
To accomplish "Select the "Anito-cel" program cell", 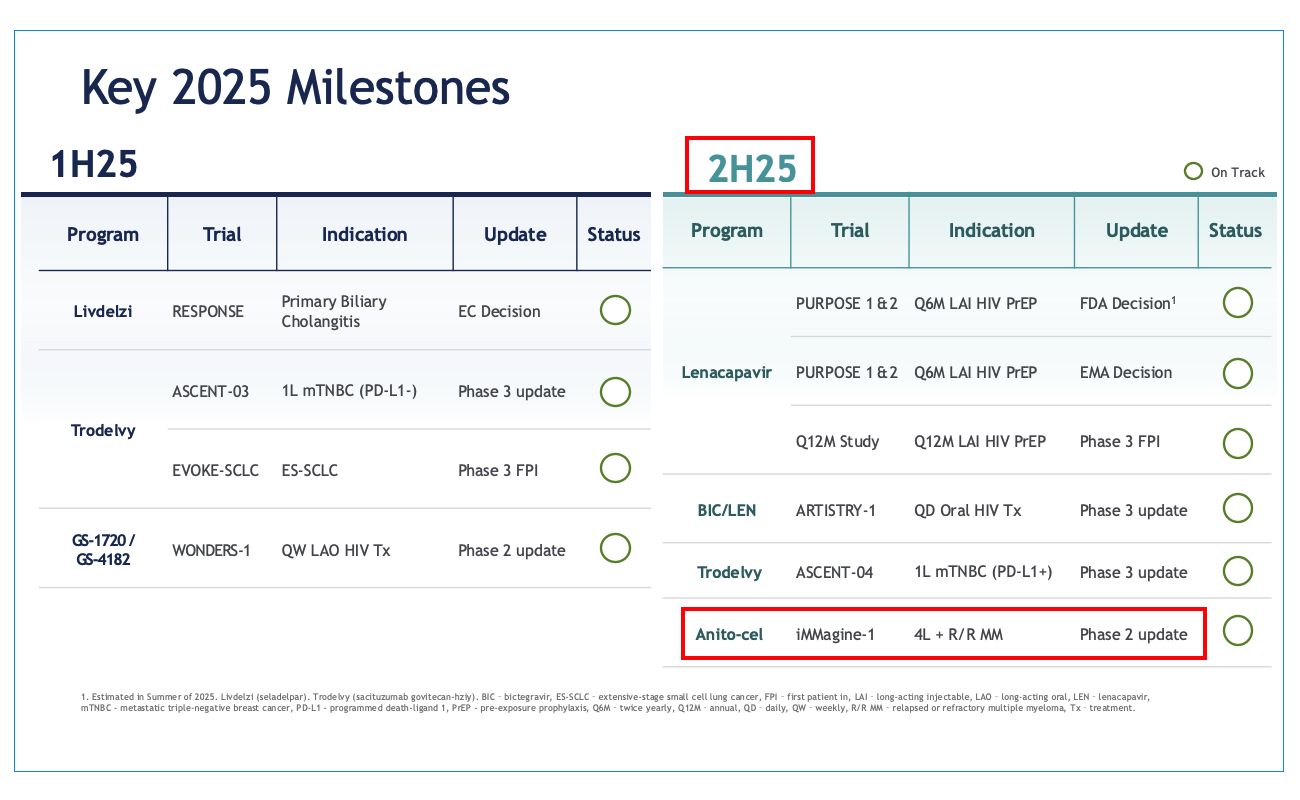I will (729, 634).
